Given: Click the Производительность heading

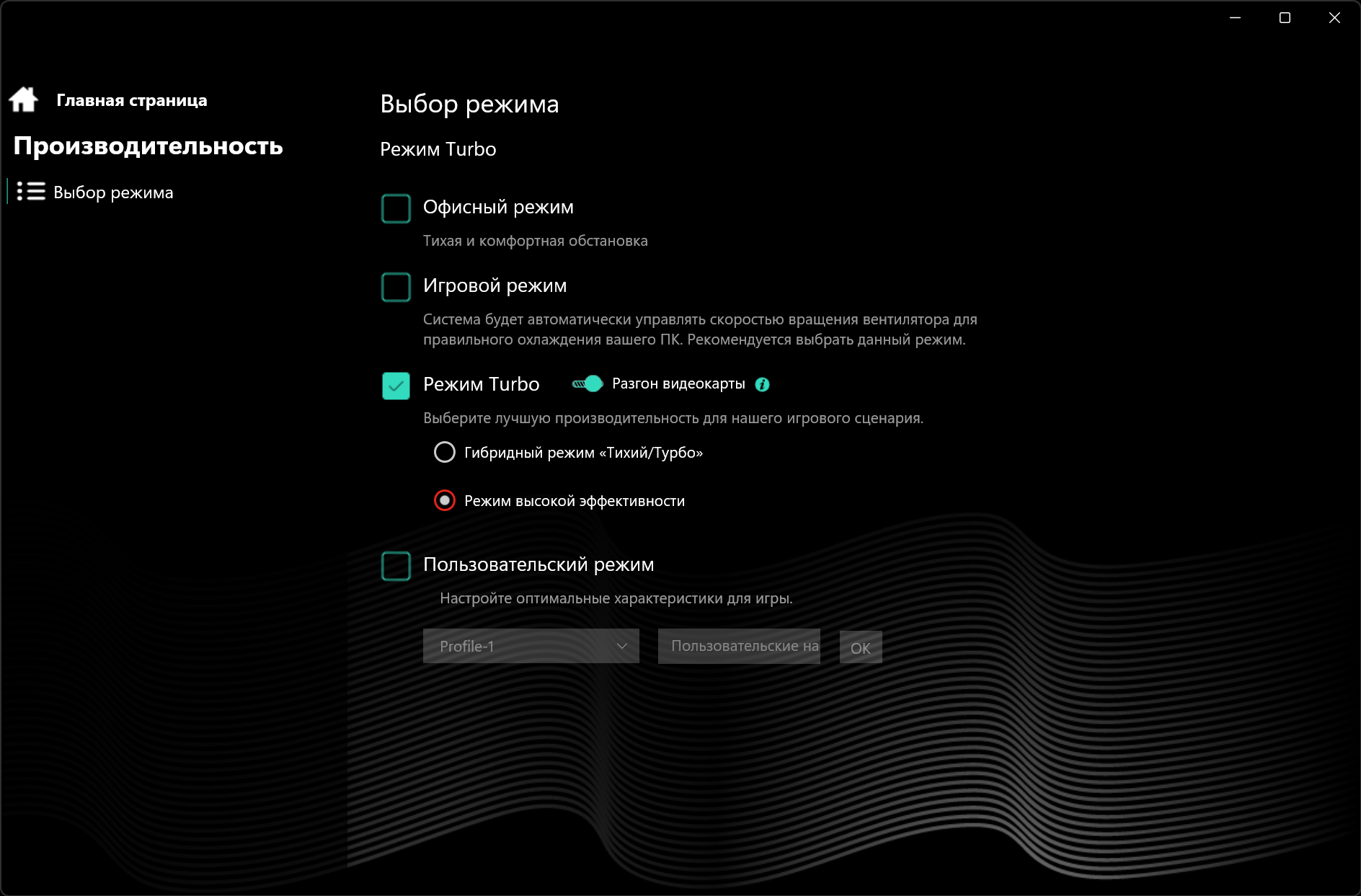Looking at the screenshot, I should tap(148, 146).
